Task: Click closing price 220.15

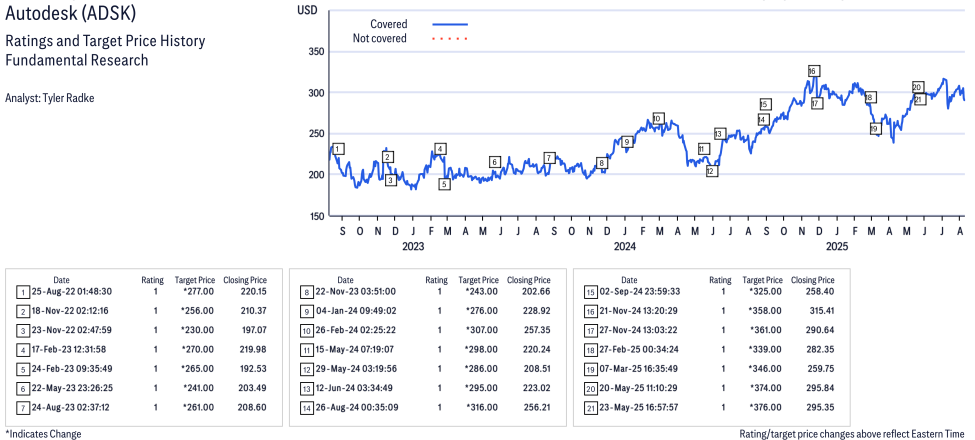Action: (254, 291)
